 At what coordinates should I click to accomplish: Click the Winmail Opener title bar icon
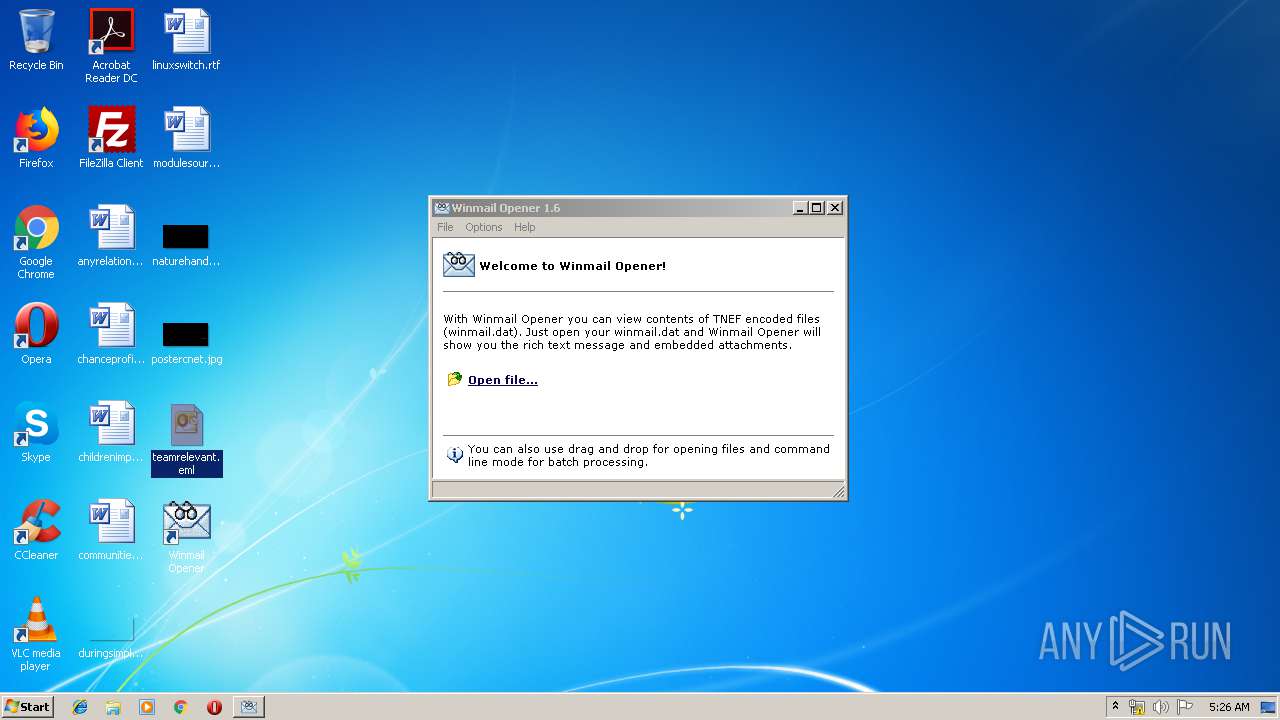coord(441,208)
